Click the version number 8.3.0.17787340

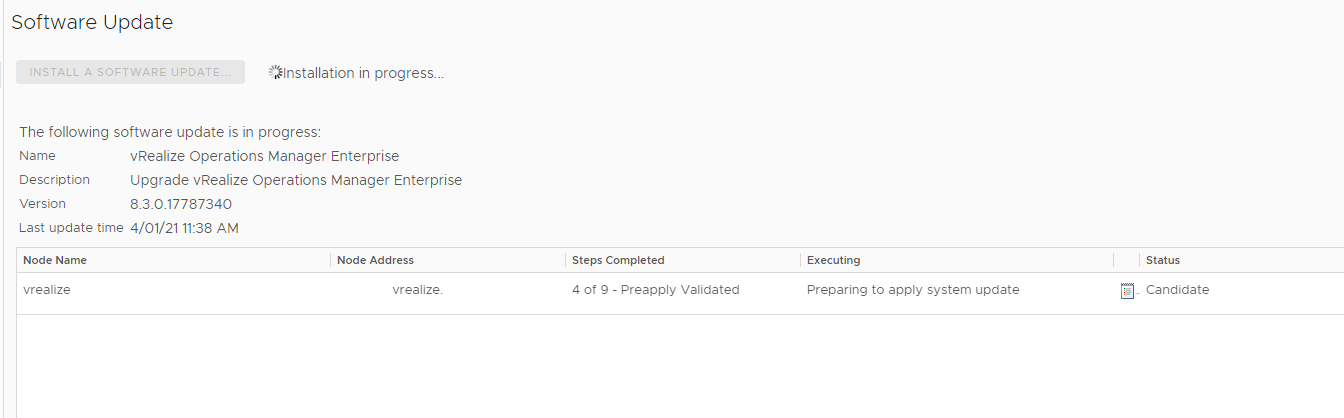[181, 204]
